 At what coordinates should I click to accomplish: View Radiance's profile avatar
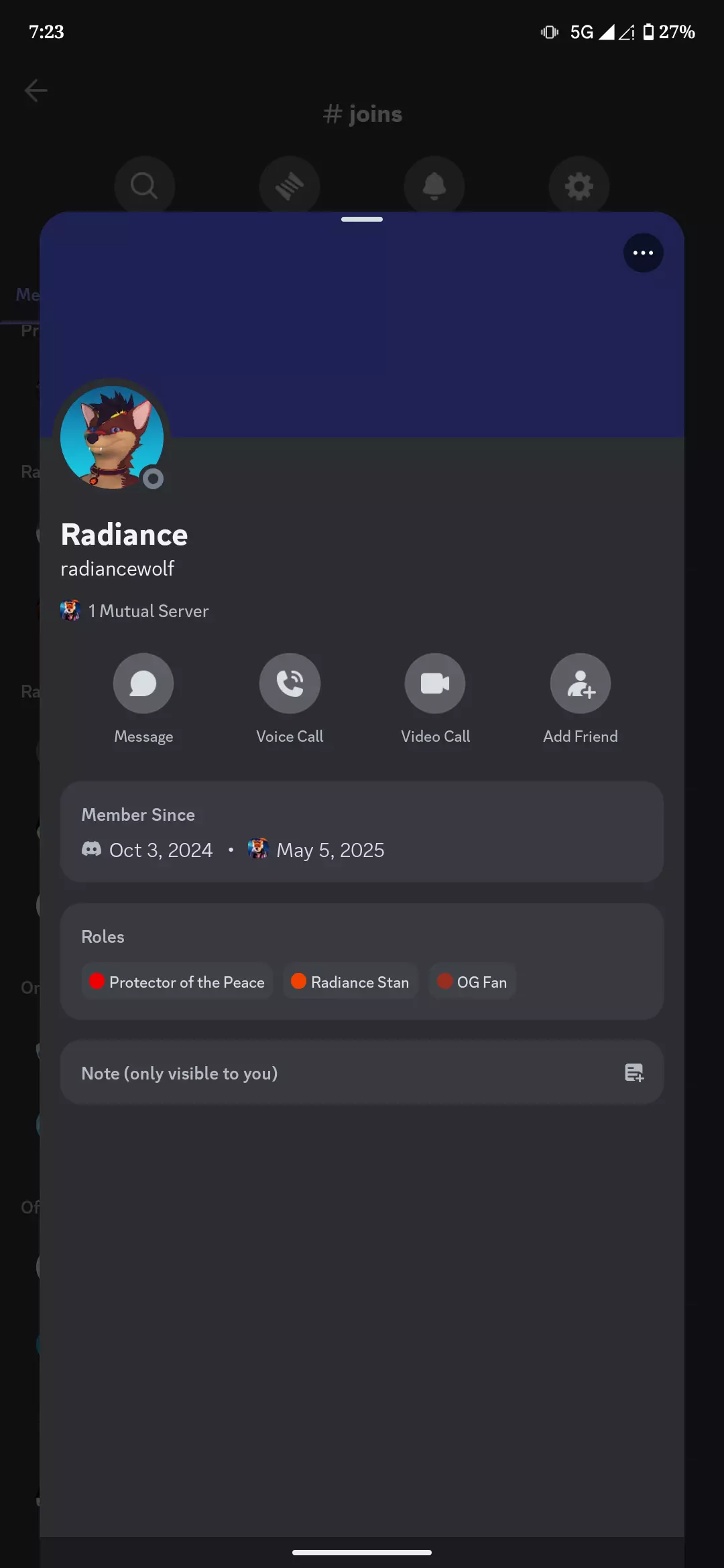coord(112,437)
